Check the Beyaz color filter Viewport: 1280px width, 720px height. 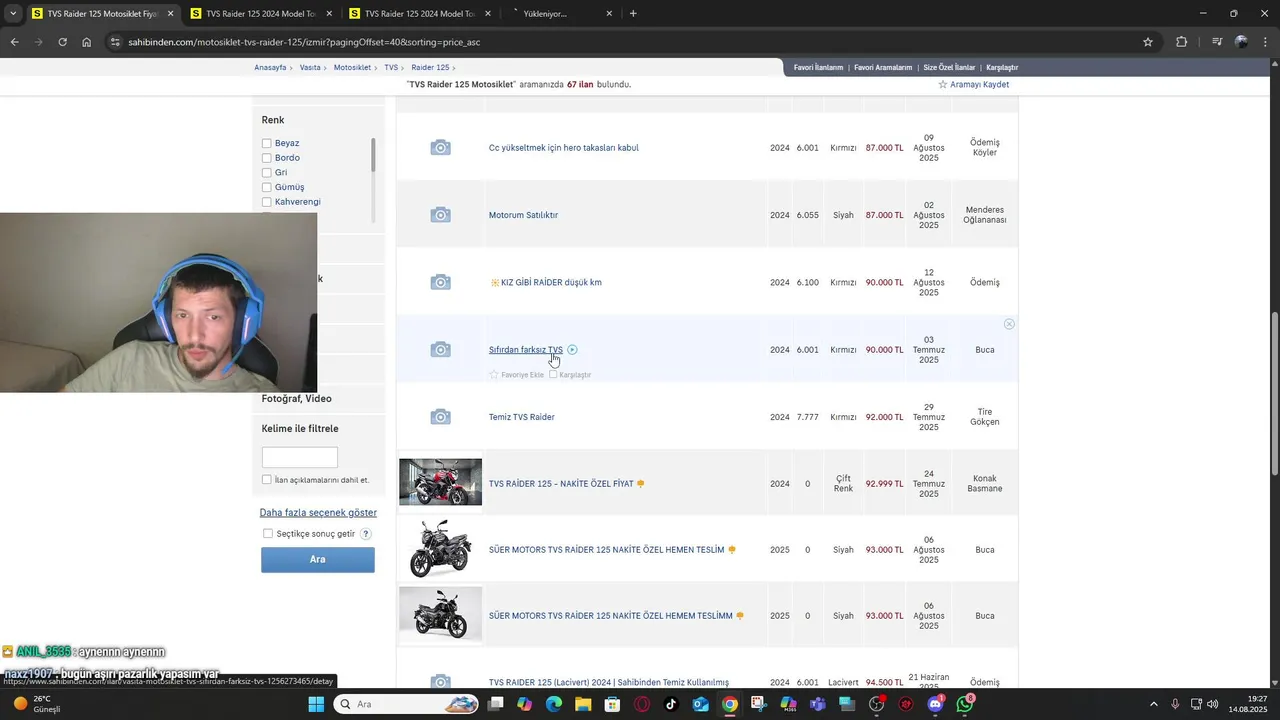267,143
